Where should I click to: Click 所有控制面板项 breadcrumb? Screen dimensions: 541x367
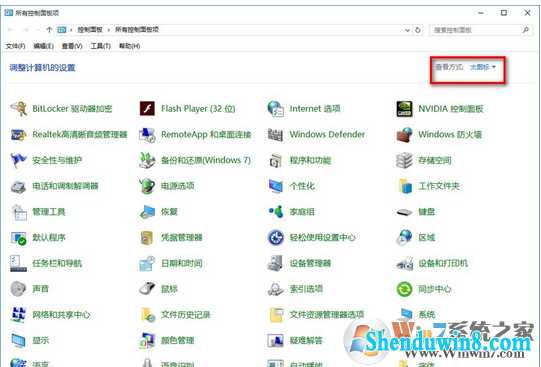137,30
